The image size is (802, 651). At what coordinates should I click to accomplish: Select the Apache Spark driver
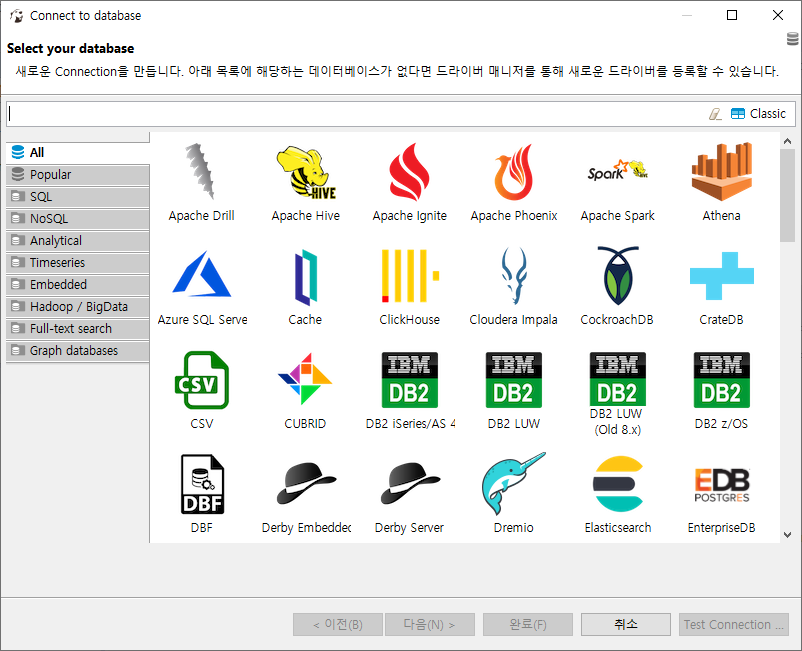pyautogui.click(x=617, y=171)
